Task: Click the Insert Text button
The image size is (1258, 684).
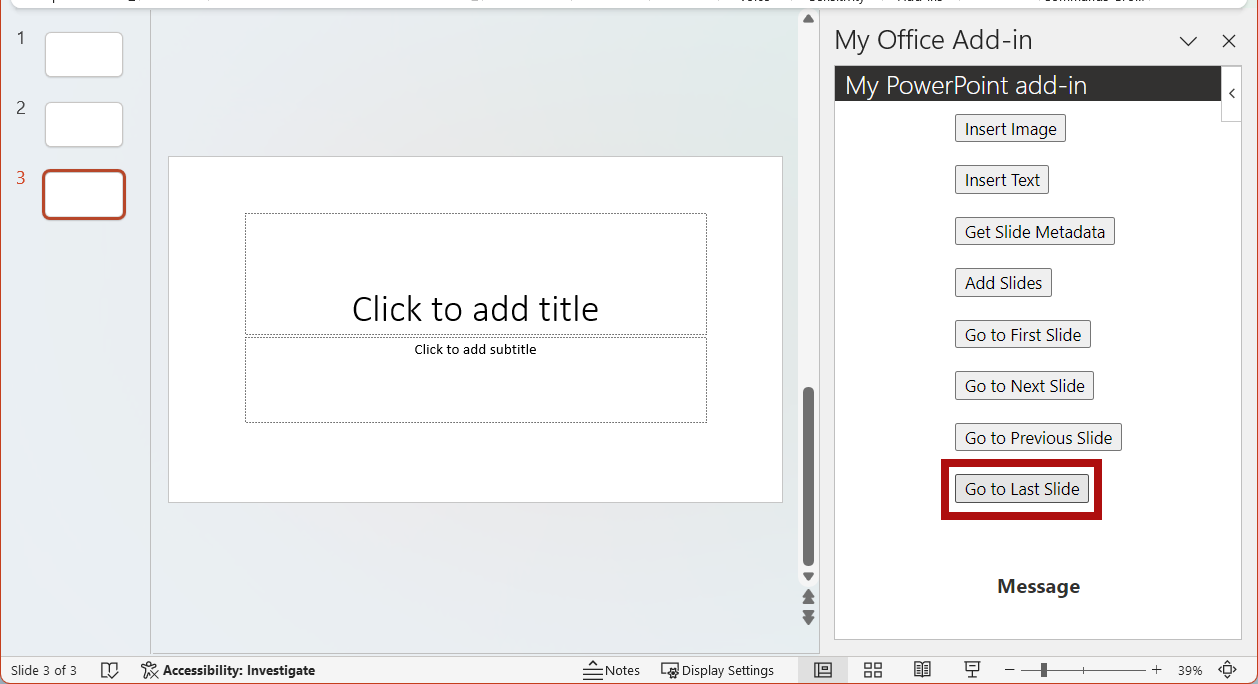Action: click(x=1001, y=179)
